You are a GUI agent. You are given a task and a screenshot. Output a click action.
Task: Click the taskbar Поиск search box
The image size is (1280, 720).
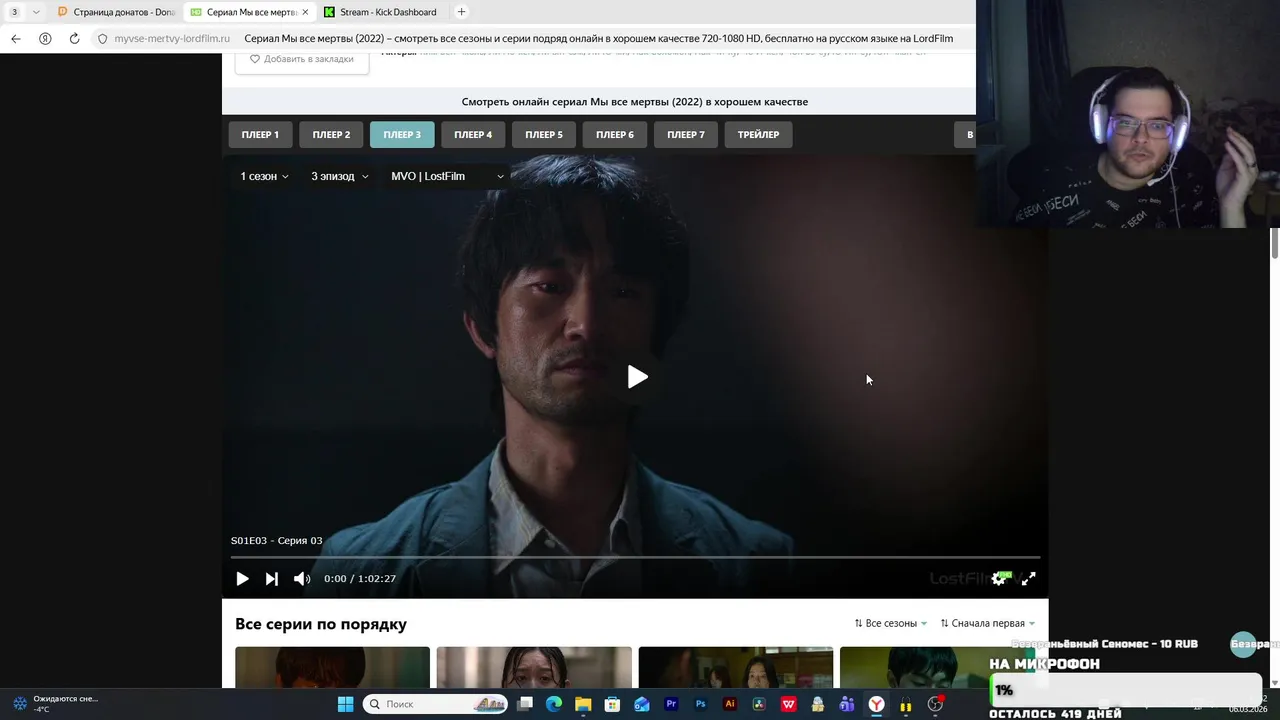(435, 704)
